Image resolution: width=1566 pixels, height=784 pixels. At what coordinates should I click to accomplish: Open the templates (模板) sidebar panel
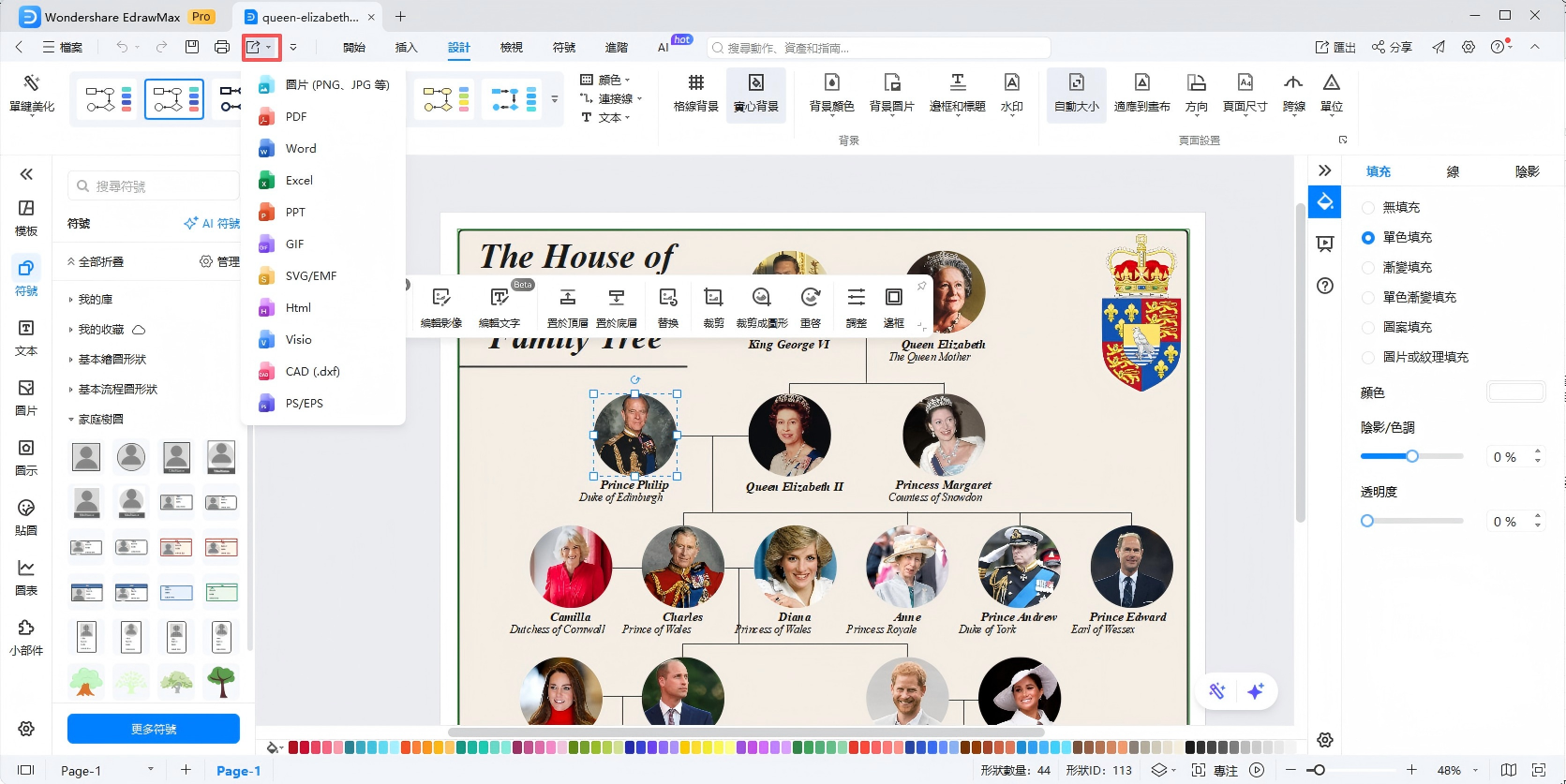(26, 217)
